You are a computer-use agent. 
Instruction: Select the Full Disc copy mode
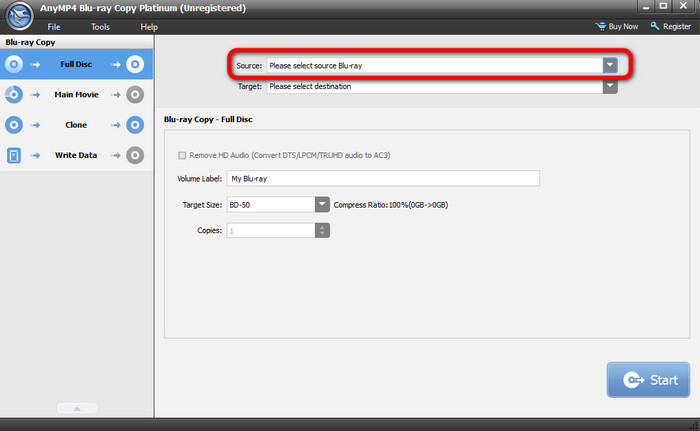point(76,64)
